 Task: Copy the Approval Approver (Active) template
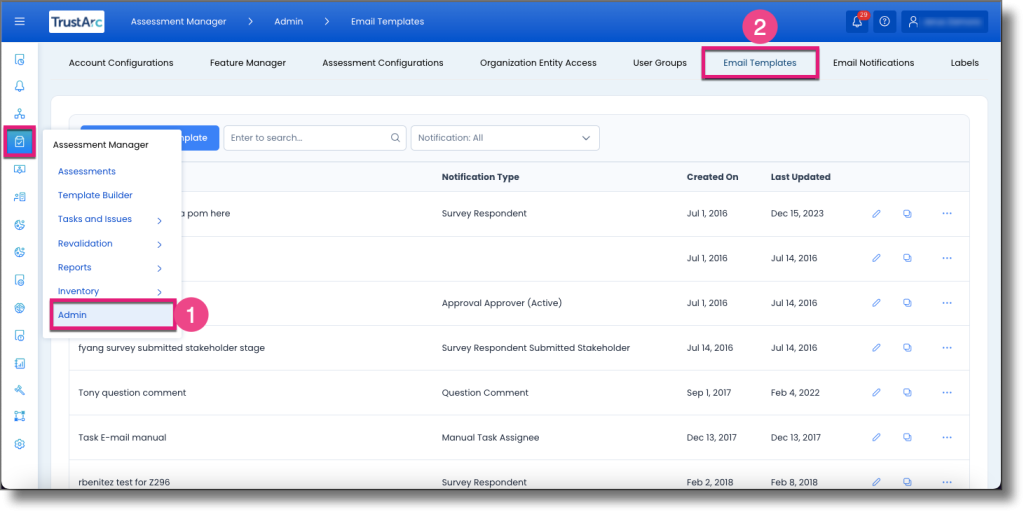click(x=907, y=303)
